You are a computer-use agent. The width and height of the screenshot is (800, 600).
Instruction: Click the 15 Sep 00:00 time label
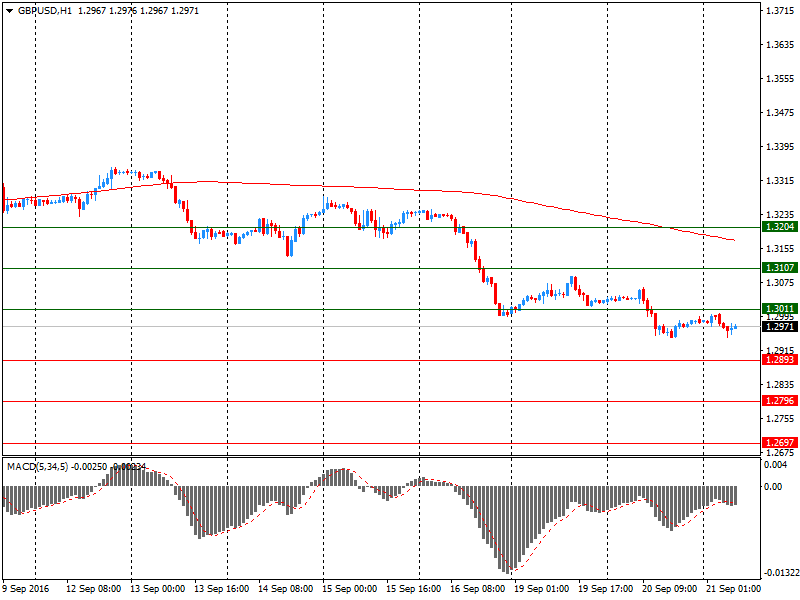coord(349,589)
